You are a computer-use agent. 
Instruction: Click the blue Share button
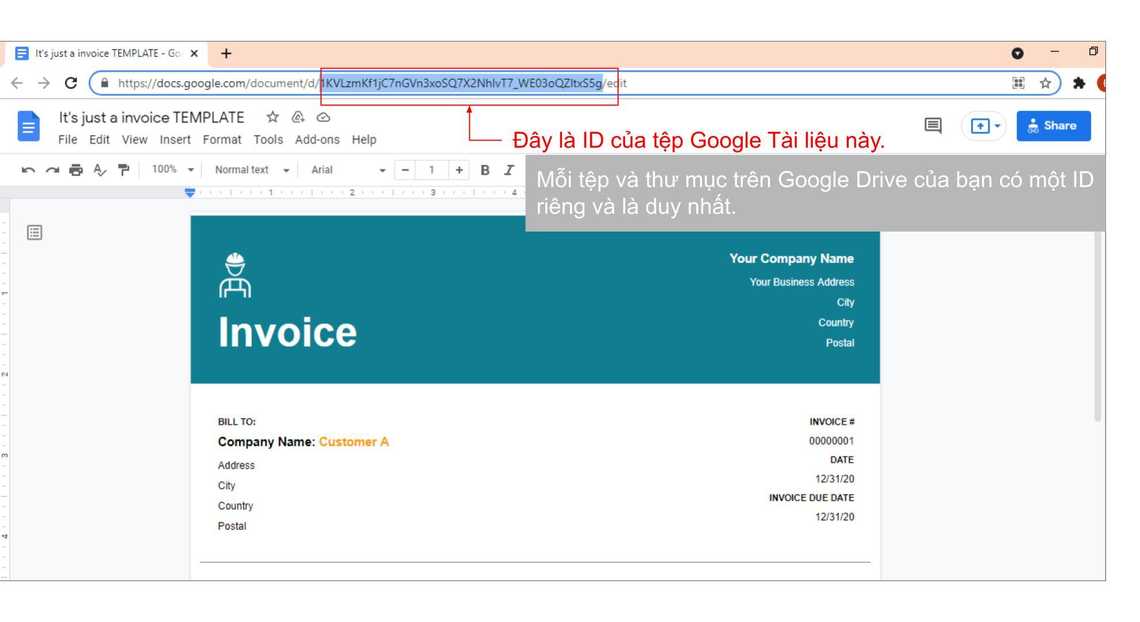click(x=1053, y=126)
